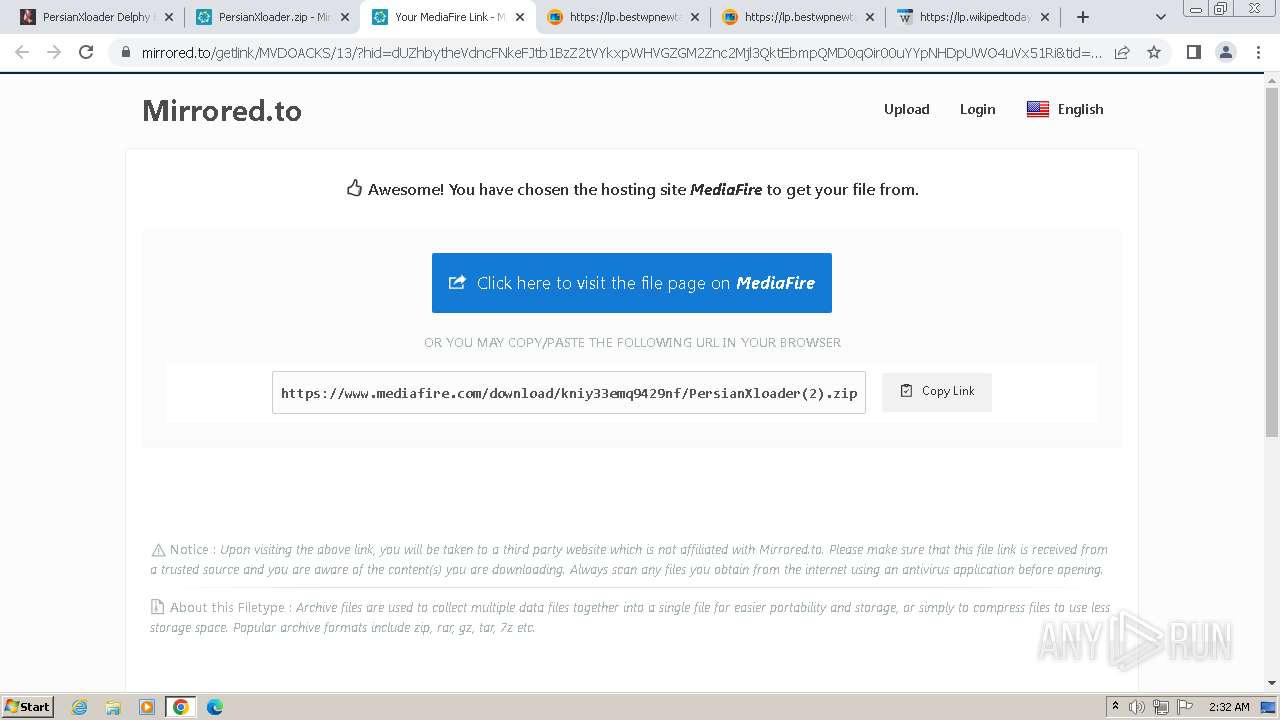Screen dimensions: 1280x720
Task: Close the lp.wikipedtoday tab
Action: coord(1045,17)
